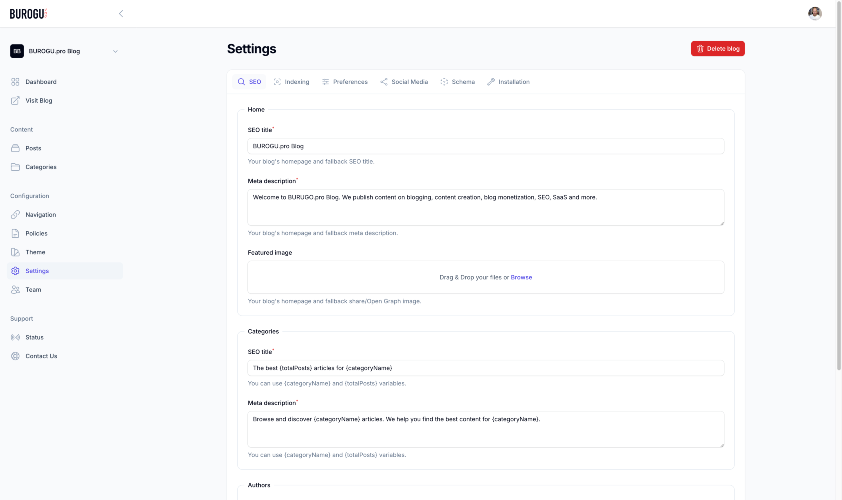Click the Theme icon in sidebar
The height and width of the screenshot is (500, 842).
15,252
